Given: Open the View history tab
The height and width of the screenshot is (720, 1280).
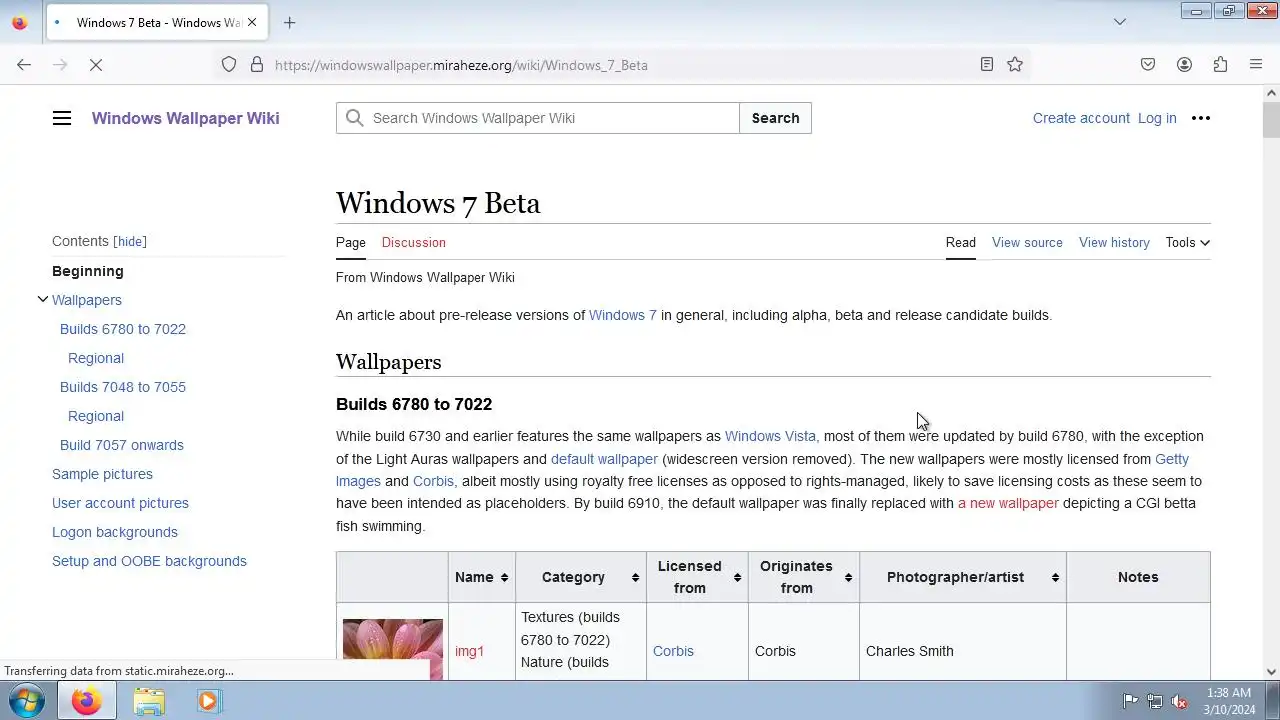Looking at the screenshot, I should 1114,242.
